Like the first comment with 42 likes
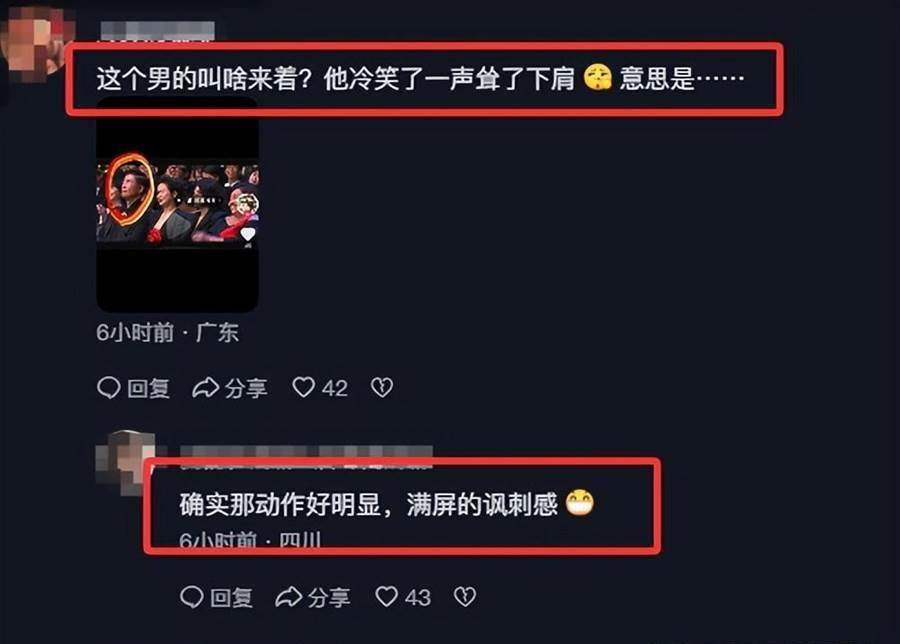The width and height of the screenshot is (900, 644). [x=304, y=387]
